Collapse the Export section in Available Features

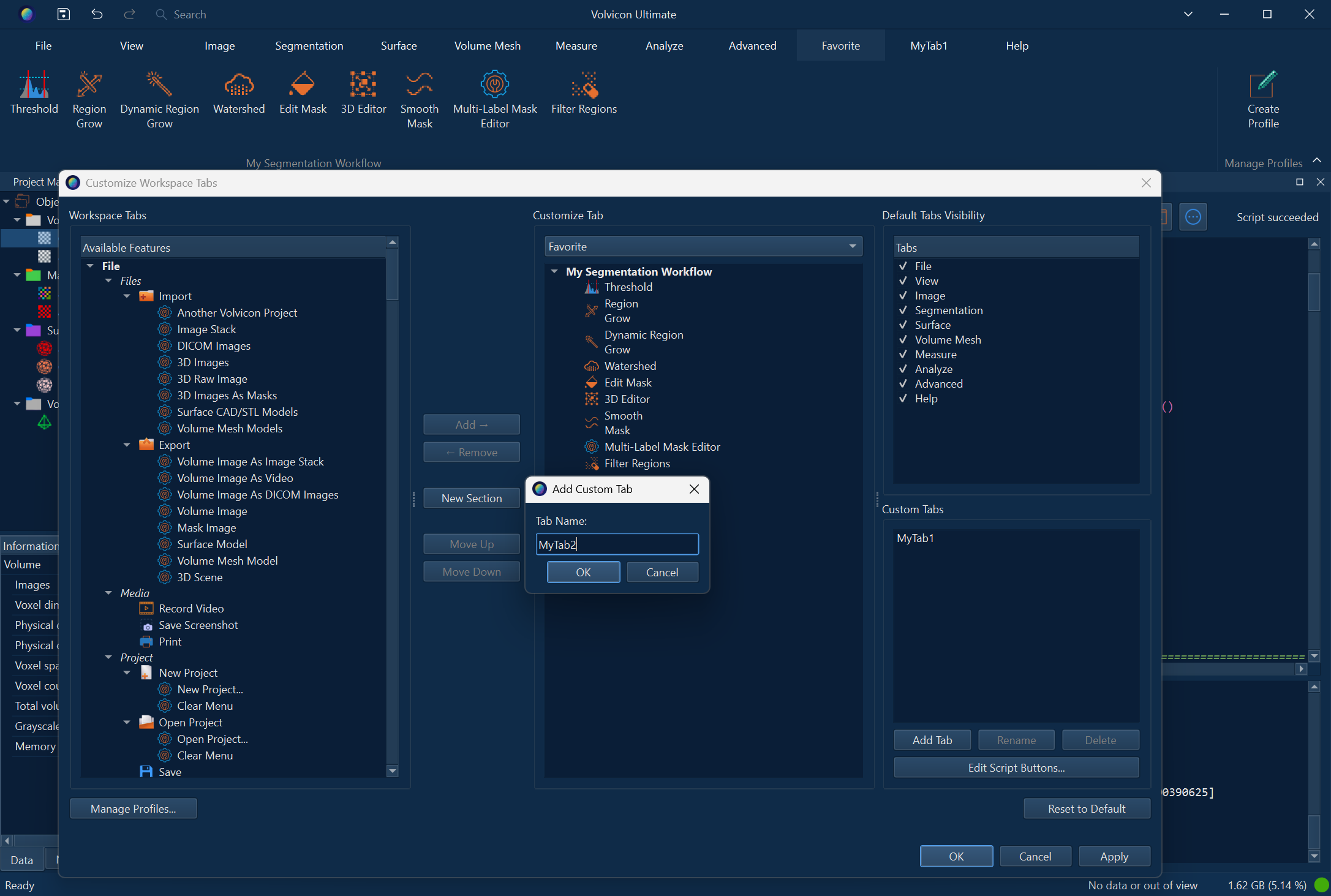[127, 445]
